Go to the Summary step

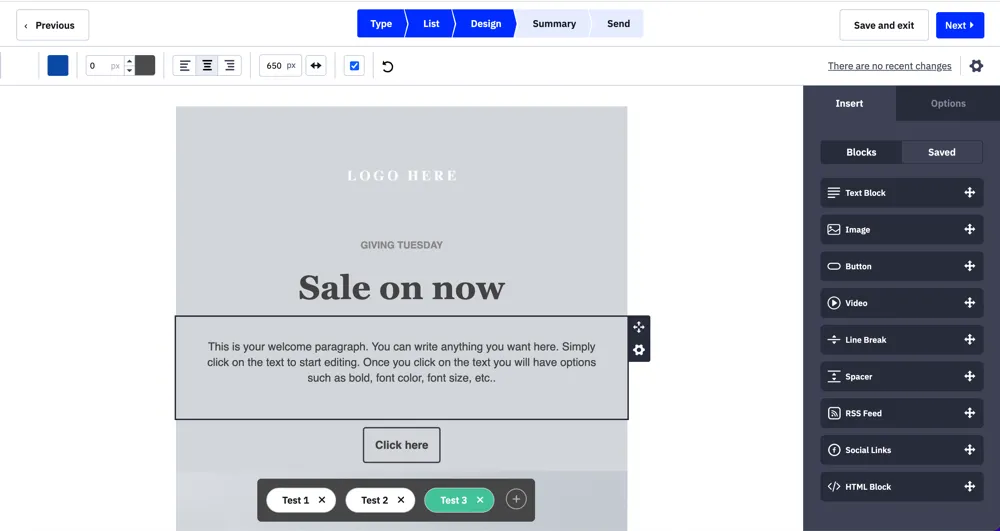tap(553, 24)
